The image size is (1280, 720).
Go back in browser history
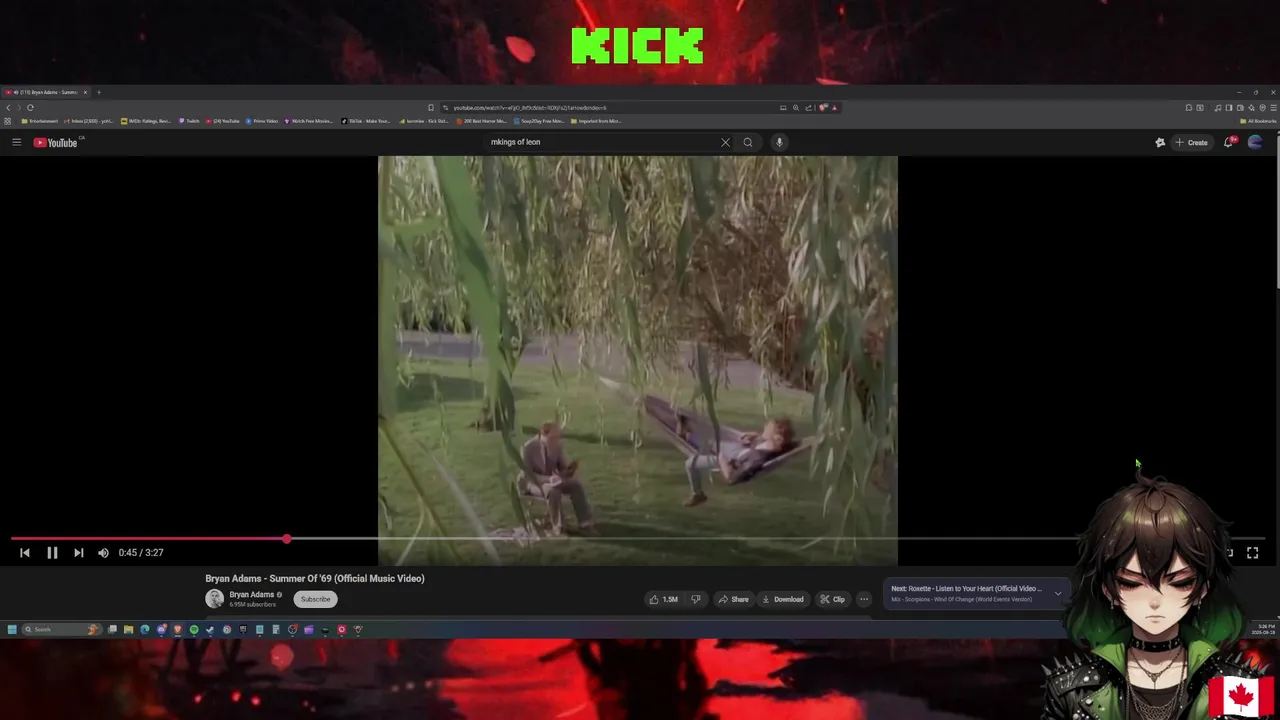8,108
